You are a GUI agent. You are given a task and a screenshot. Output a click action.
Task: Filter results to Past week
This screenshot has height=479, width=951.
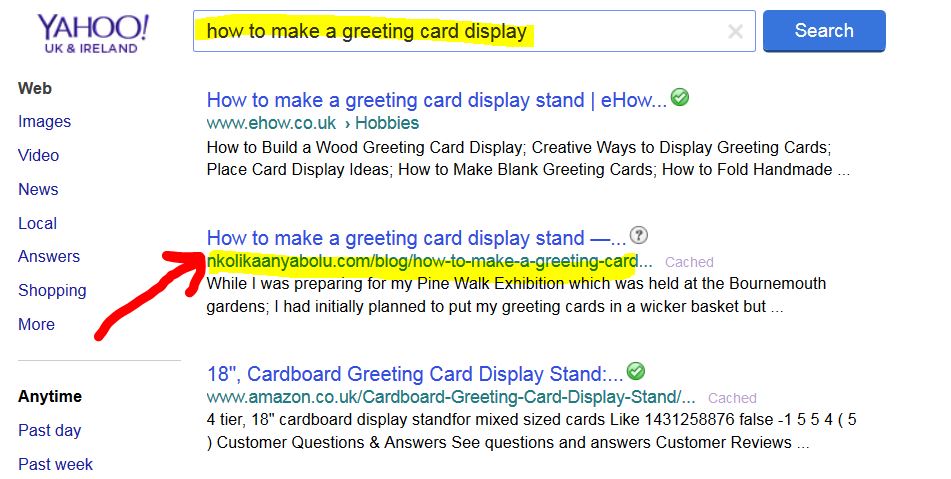(56, 464)
